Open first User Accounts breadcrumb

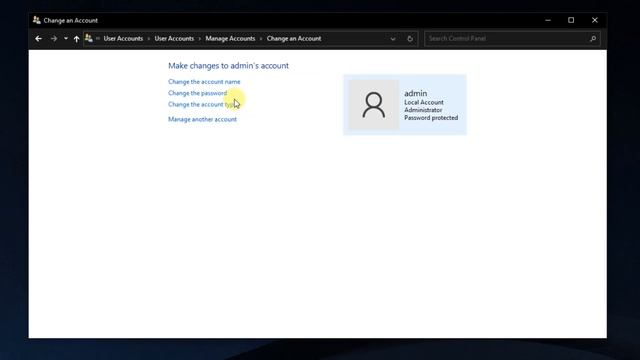pyautogui.click(x=123, y=38)
